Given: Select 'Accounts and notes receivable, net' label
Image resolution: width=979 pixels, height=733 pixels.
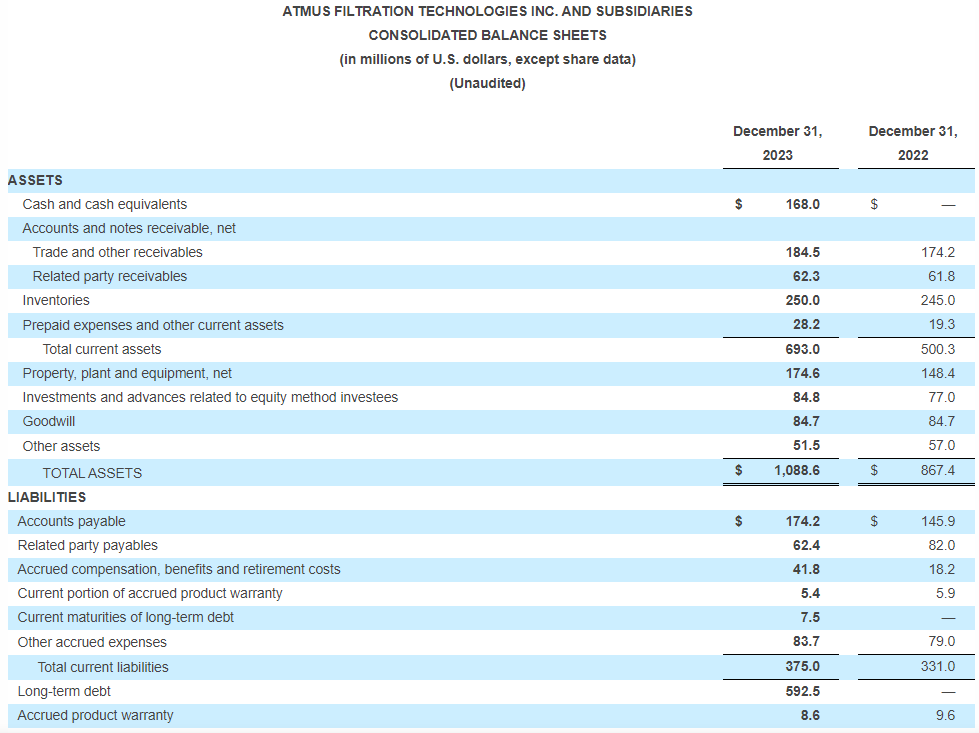Looking at the screenshot, I should pos(129,228).
